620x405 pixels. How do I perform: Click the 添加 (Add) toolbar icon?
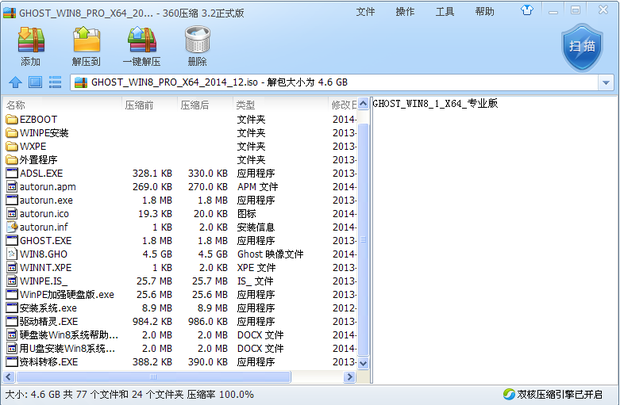coord(31,40)
